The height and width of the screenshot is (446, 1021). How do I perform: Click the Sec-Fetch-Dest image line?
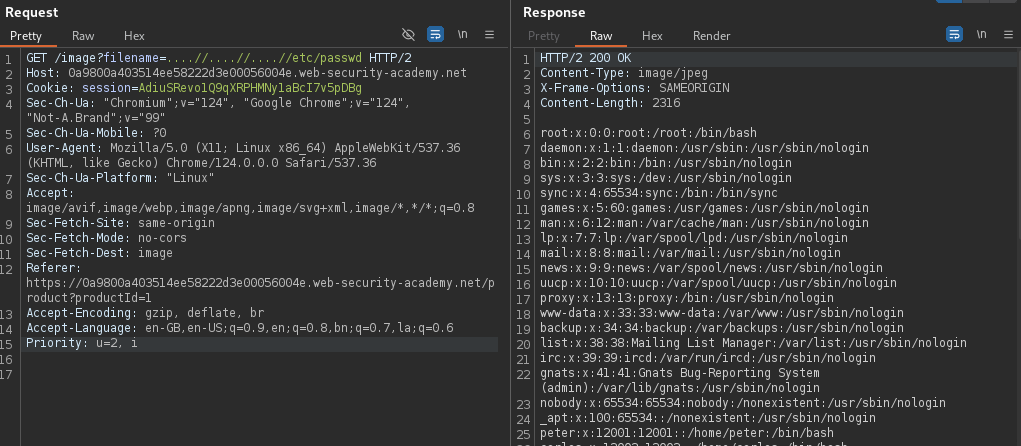coord(100,253)
